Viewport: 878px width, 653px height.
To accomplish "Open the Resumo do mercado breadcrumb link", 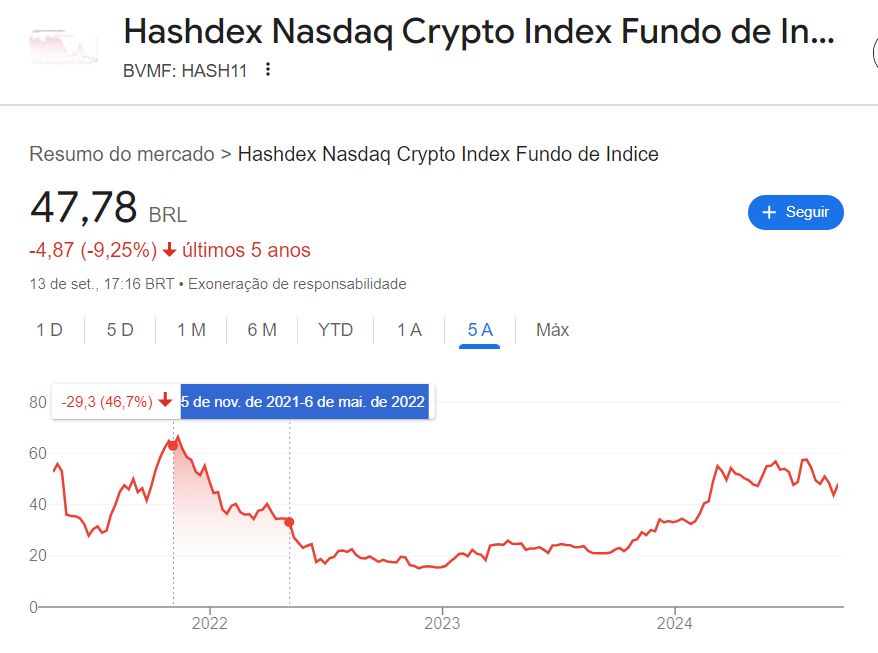I will coord(122,154).
